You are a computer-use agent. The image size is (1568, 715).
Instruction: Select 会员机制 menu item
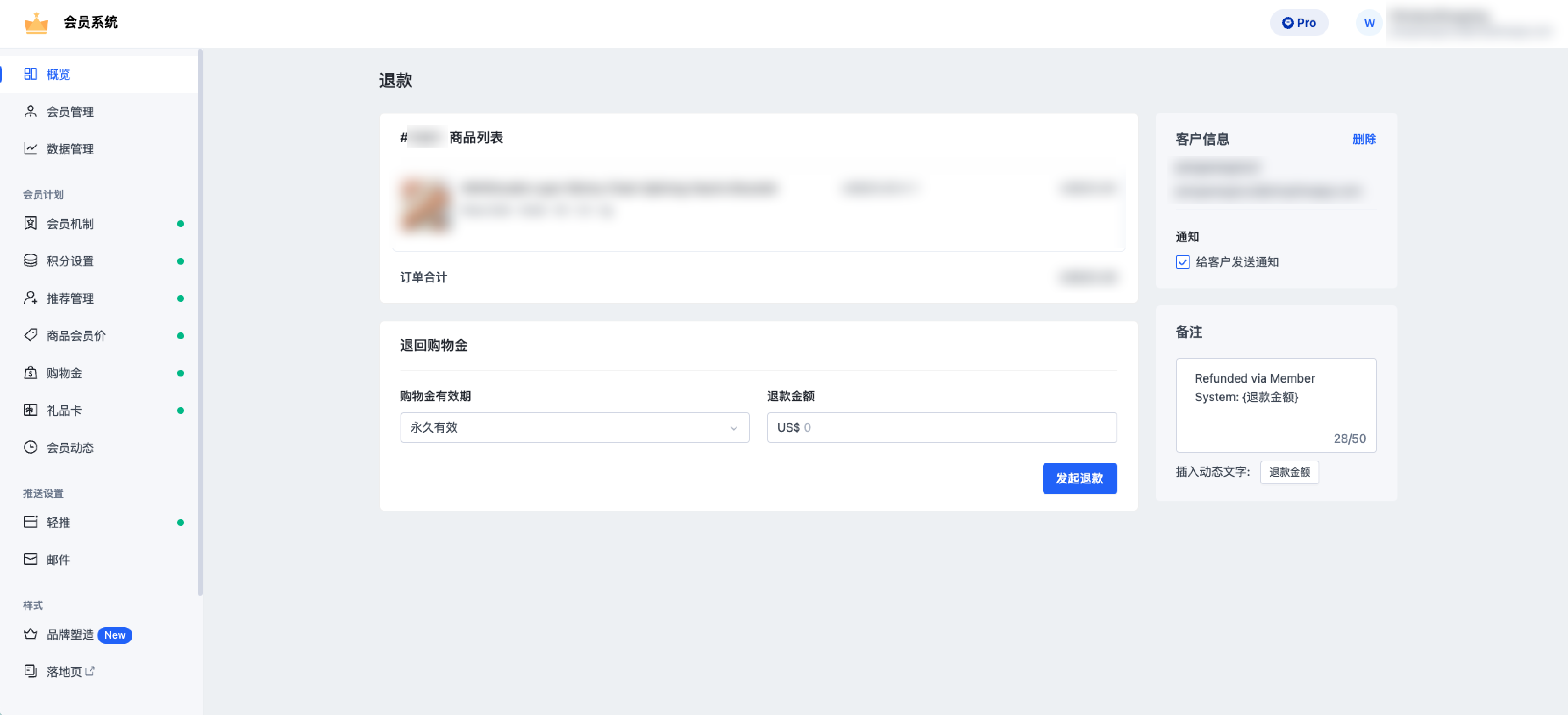[99, 223]
